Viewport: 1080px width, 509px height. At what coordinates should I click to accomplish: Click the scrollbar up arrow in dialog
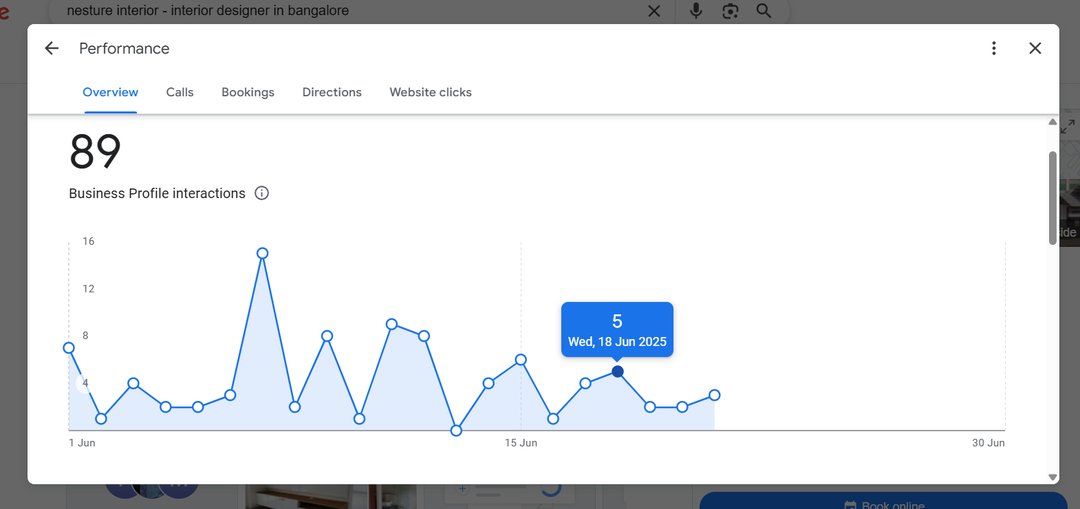tap(1052, 122)
